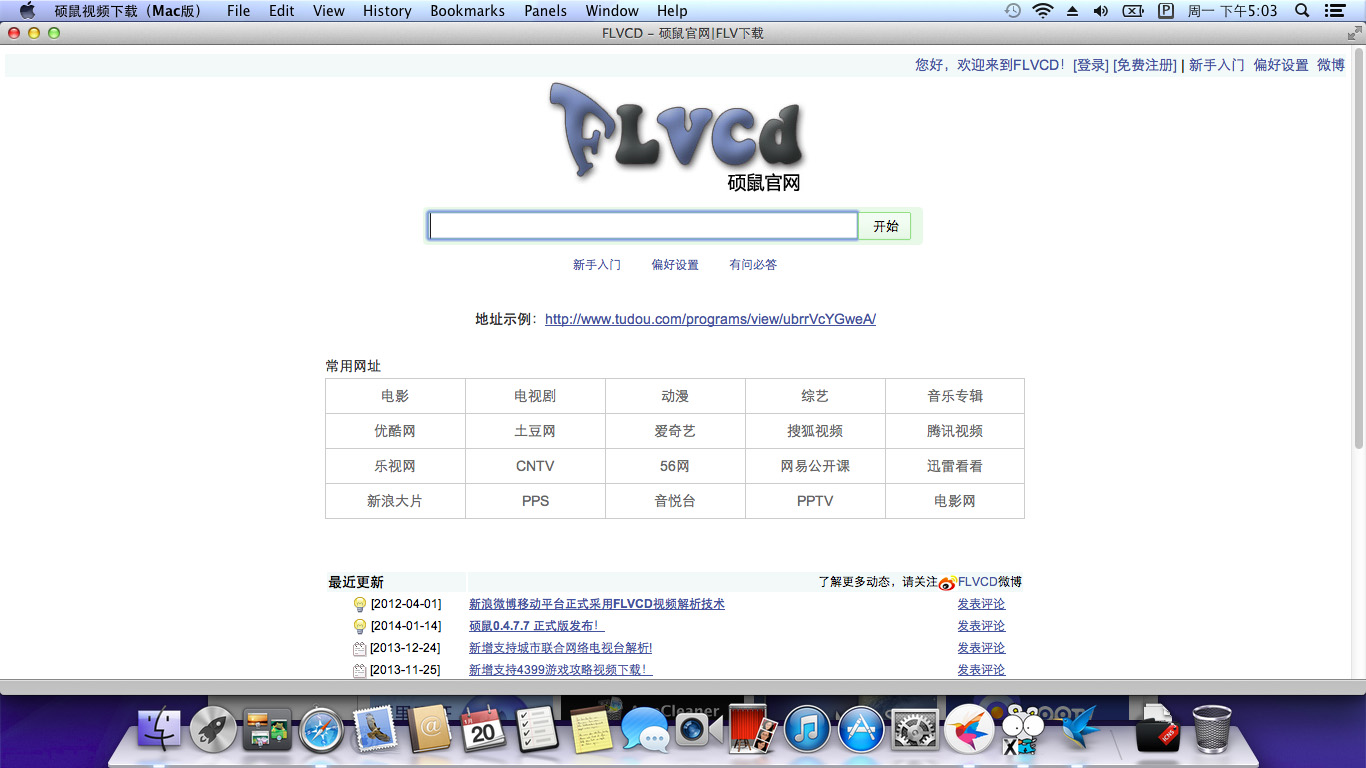Image resolution: width=1366 pixels, height=768 pixels.
Task: Open the Bookmarks menu
Action: click(467, 11)
